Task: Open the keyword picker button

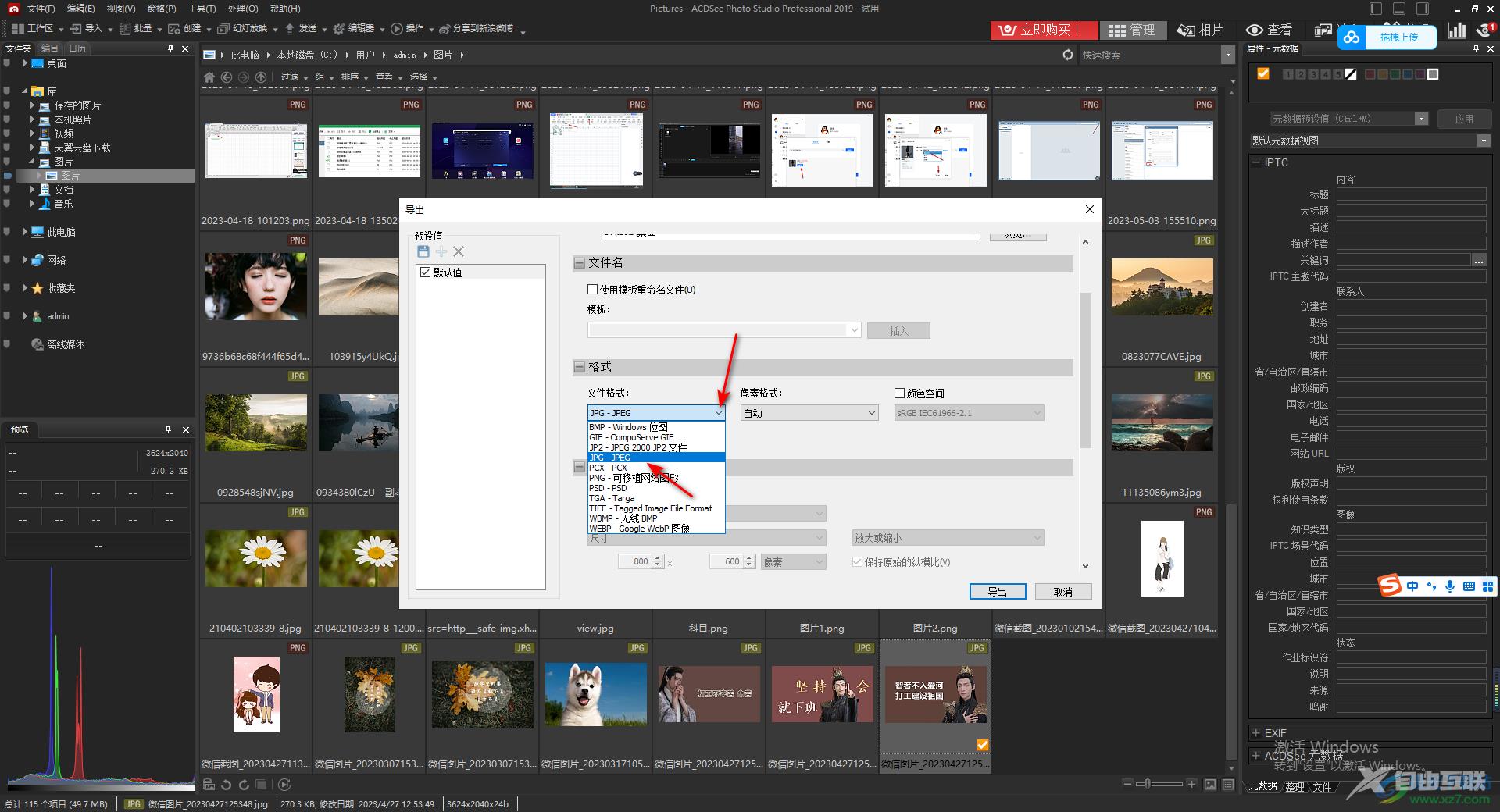Action: 1478,260
